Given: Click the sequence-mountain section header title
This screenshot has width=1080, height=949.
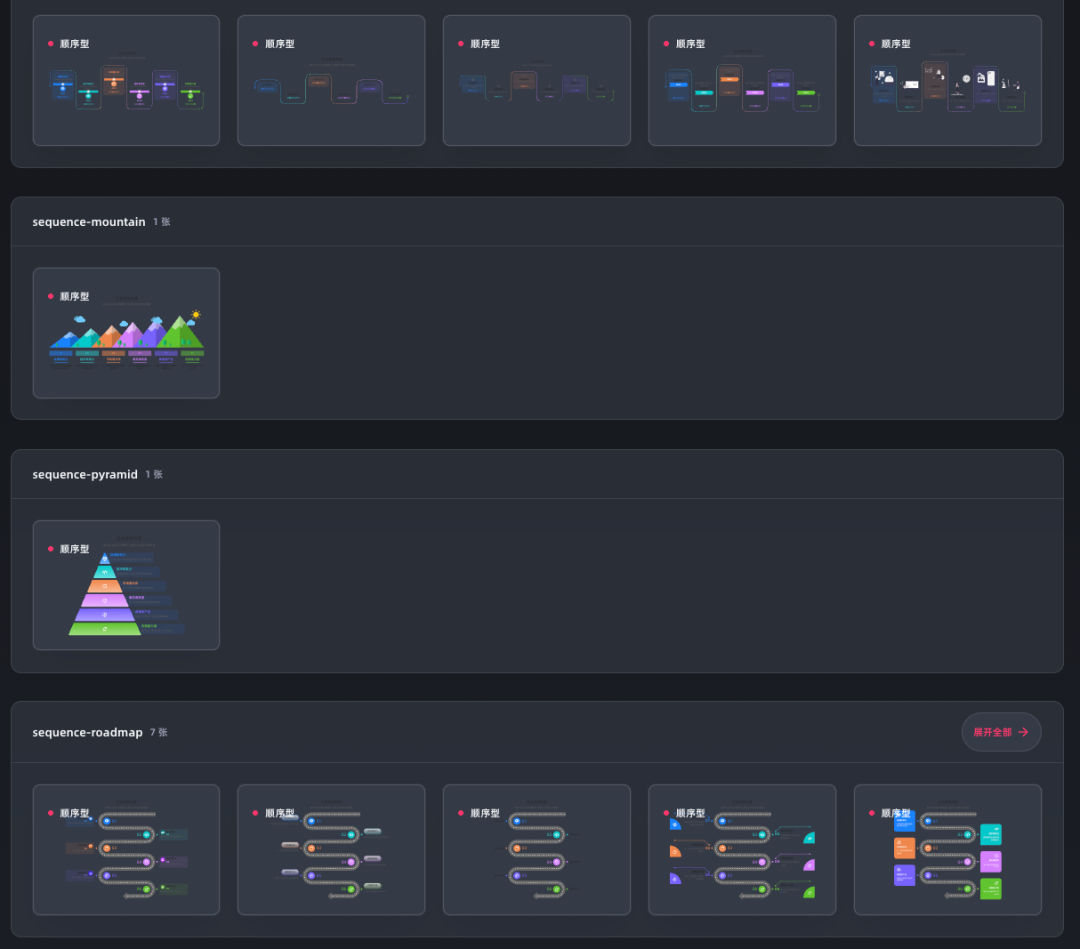Looking at the screenshot, I should [88, 222].
